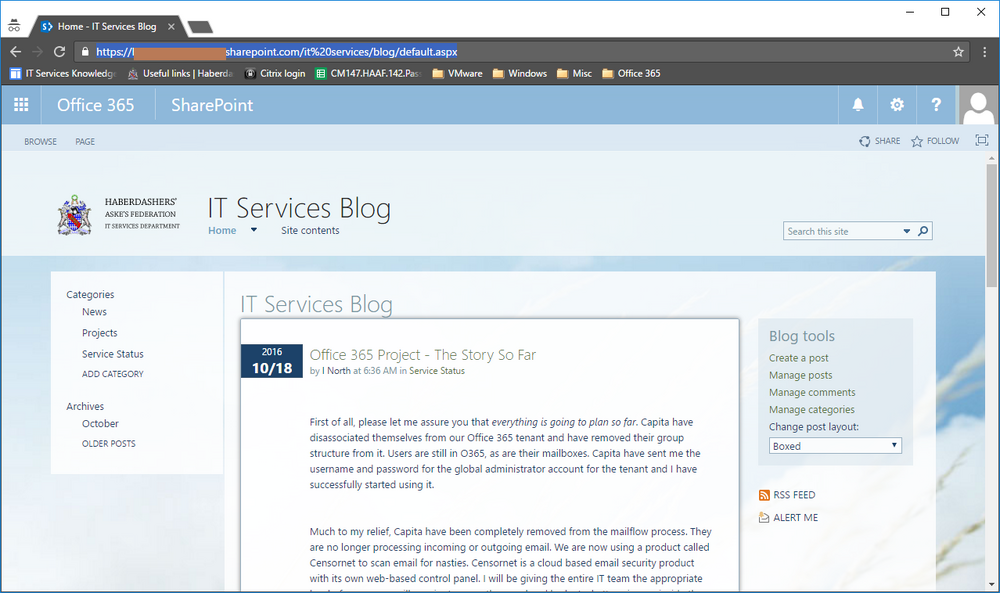The height and width of the screenshot is (593, 1000).
Task: Open Site contents navigation link
Action: (x=310, y=230)
